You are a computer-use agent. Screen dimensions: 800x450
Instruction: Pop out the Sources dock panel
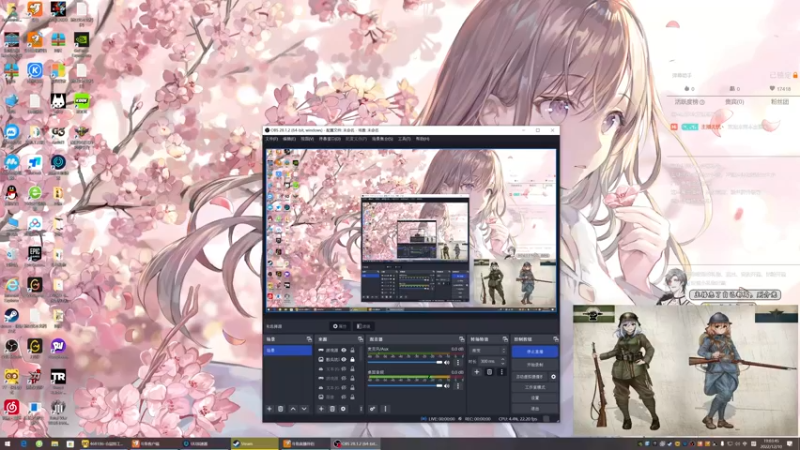coord(360,339)
